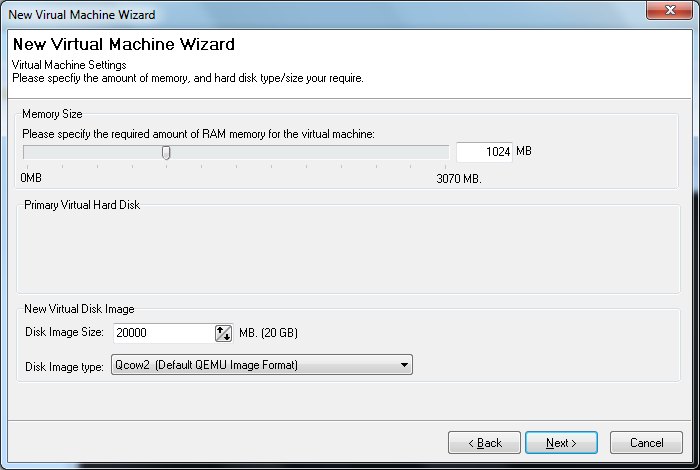This screenshot has width=700, height=470.
Task: Click the up/down stepper icon beside disk size
Action: (x=223, y=333)
